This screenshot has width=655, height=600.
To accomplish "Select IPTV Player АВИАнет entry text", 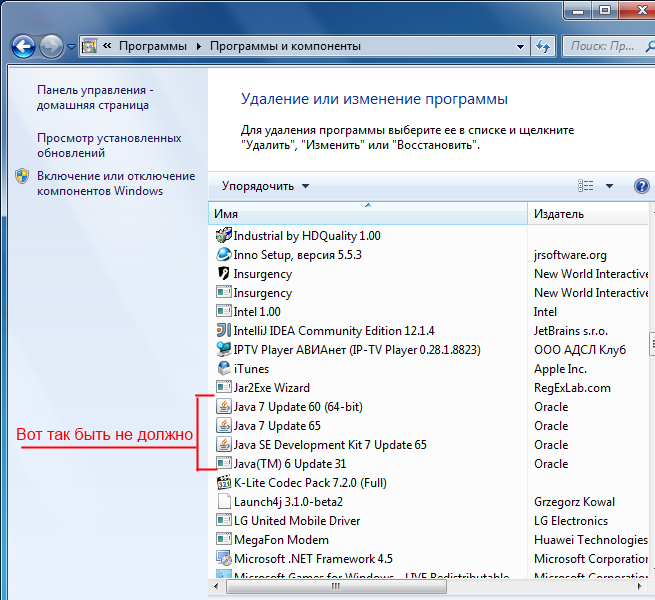I will (x=357, y=350).
